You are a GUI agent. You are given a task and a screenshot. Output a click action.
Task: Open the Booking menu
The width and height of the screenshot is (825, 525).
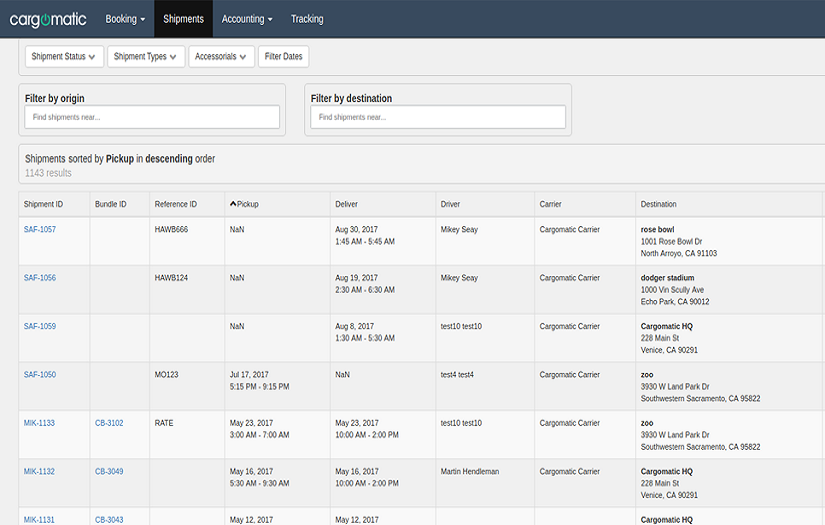(x=125, y=19)
